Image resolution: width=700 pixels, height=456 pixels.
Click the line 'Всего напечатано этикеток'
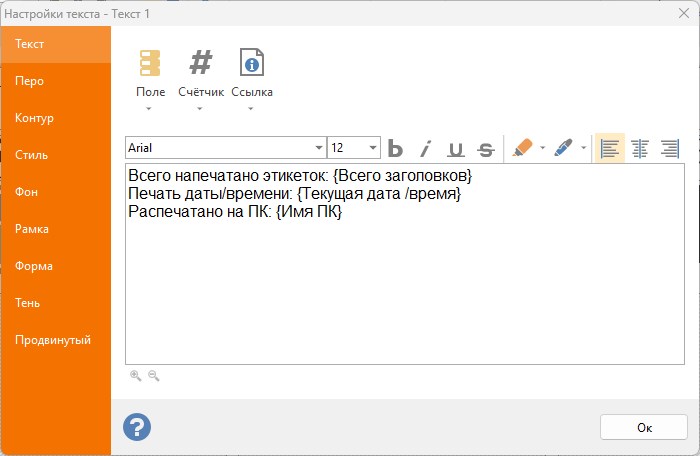pos(300,176)
